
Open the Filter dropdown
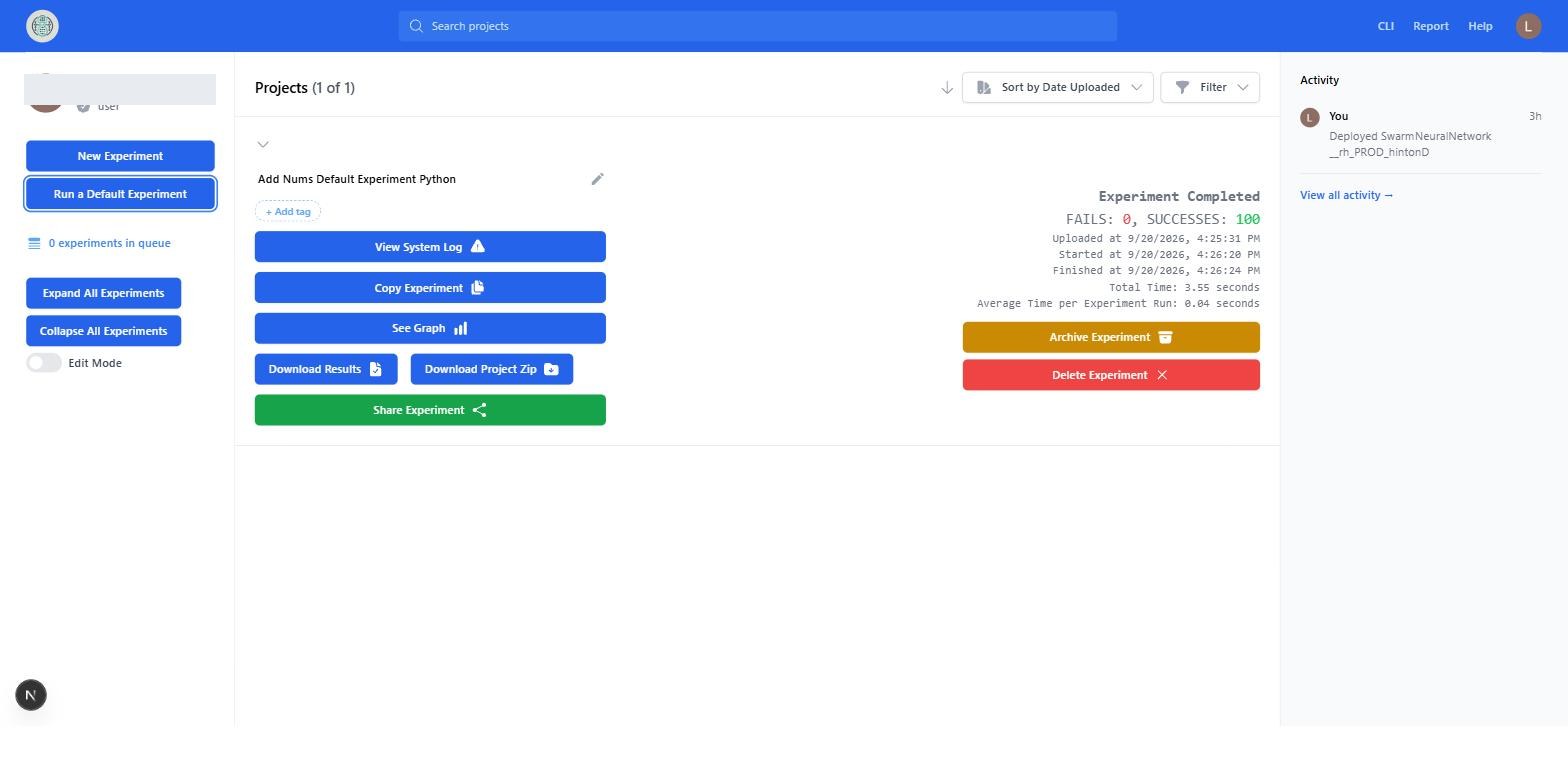pos(1210,87)
